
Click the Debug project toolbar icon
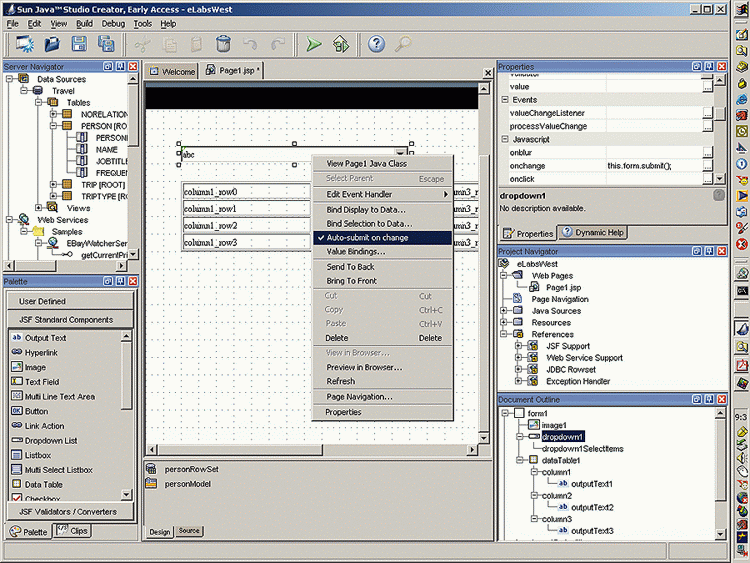(x=341, y=44)
